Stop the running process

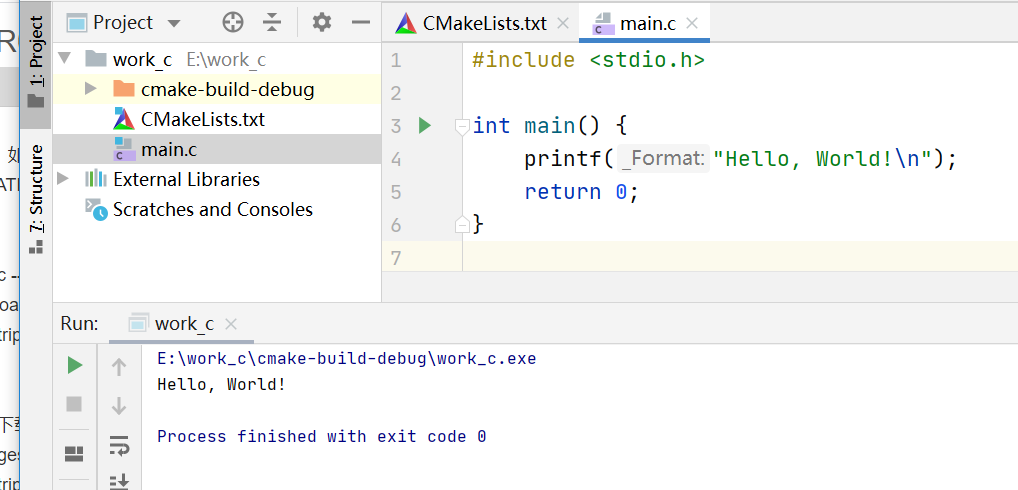74,404
